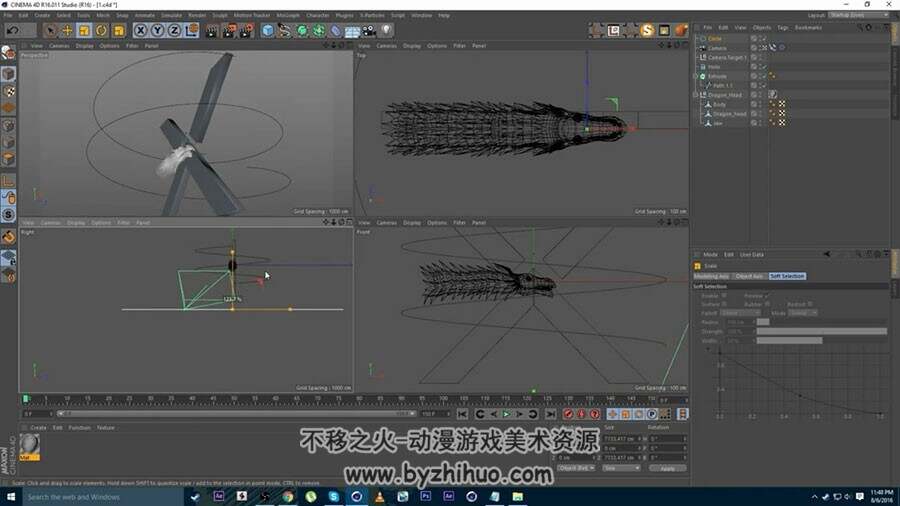
Task: Open the Tags menu in Object Manager
Action: 783,28
